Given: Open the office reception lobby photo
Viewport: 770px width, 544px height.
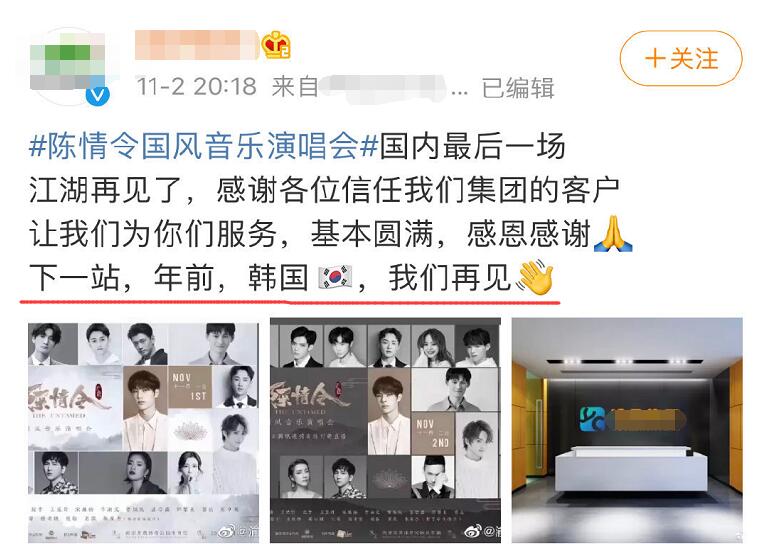Looking at the screenshot, I should click(x=627, y=431).
